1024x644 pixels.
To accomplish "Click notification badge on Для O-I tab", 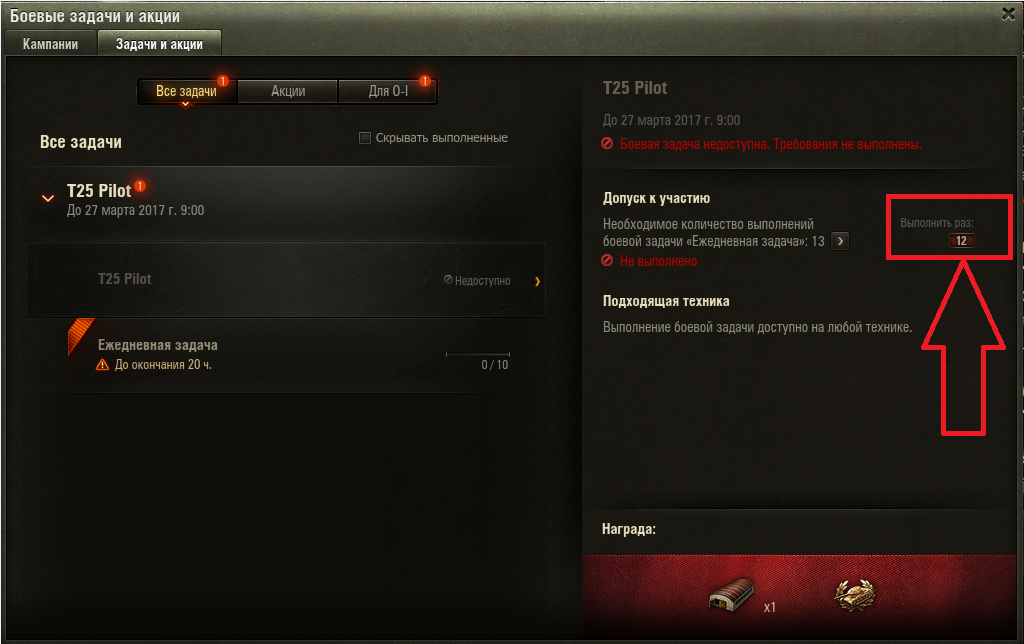I will click(x=424, y=81).
